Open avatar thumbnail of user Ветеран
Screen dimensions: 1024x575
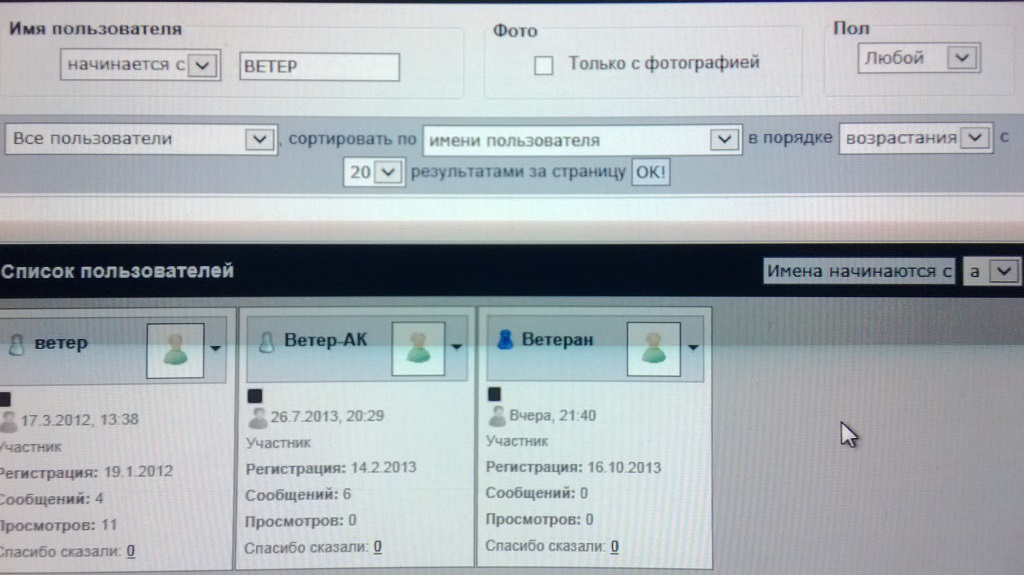(x=653, y=347)
